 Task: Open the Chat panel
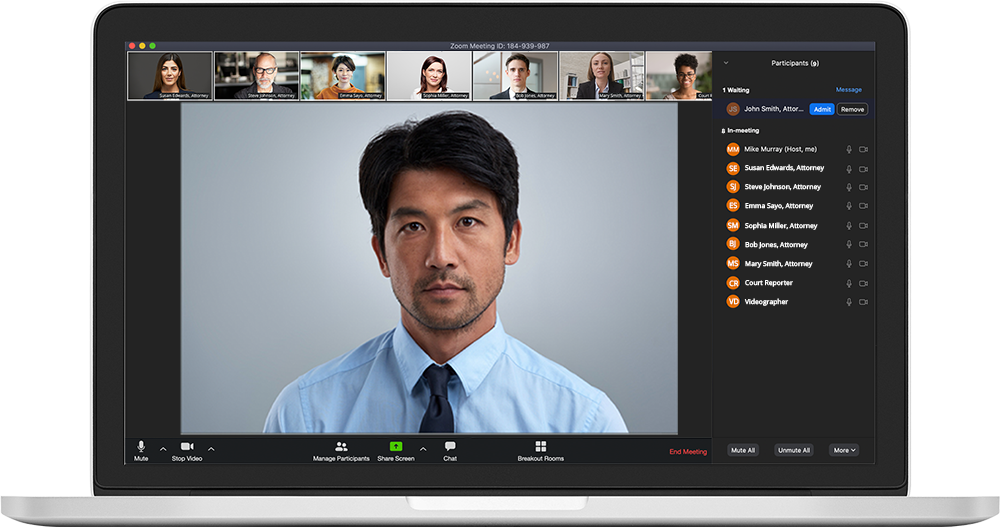point(450,446)
